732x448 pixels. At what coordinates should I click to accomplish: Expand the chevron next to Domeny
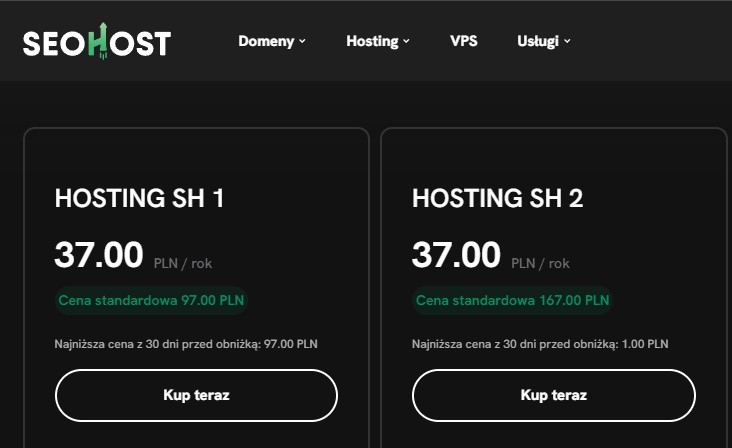click(x=302, y=42)
